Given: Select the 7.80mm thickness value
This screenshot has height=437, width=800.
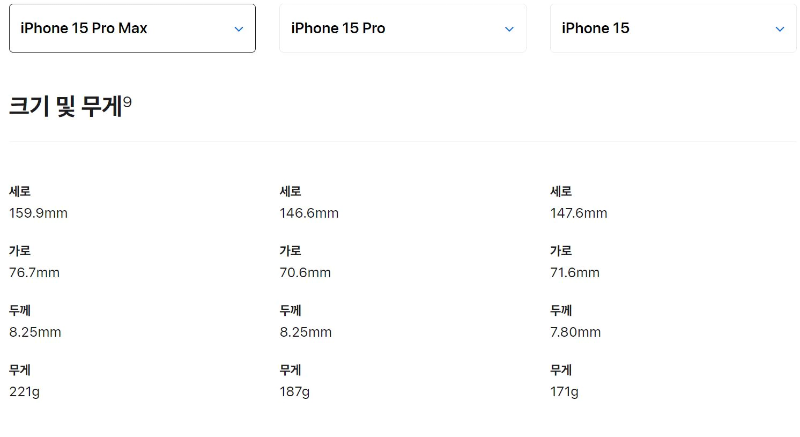Looking at the screenshot, I should click(576, 332).
